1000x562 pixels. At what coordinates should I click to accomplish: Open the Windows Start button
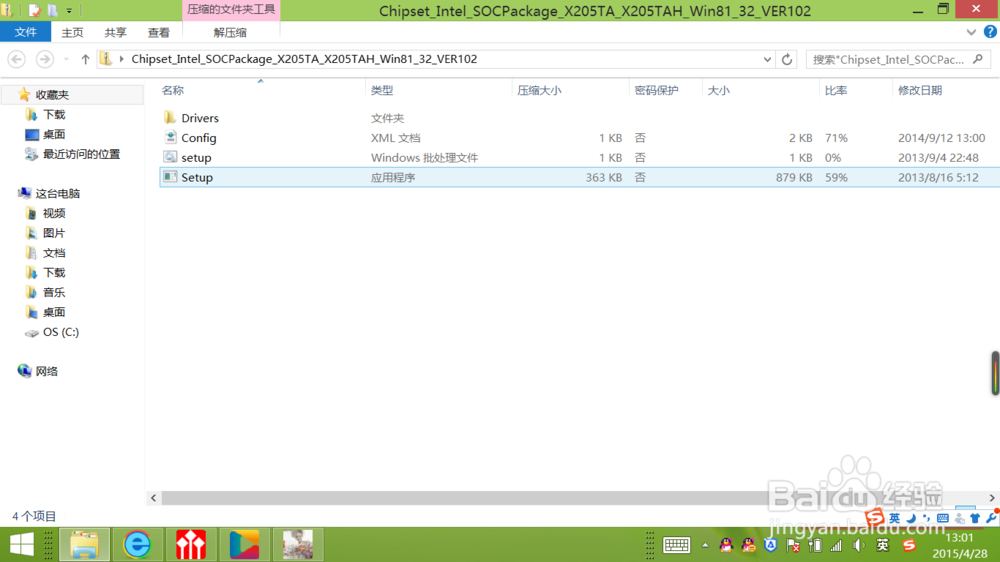(22, 545)
